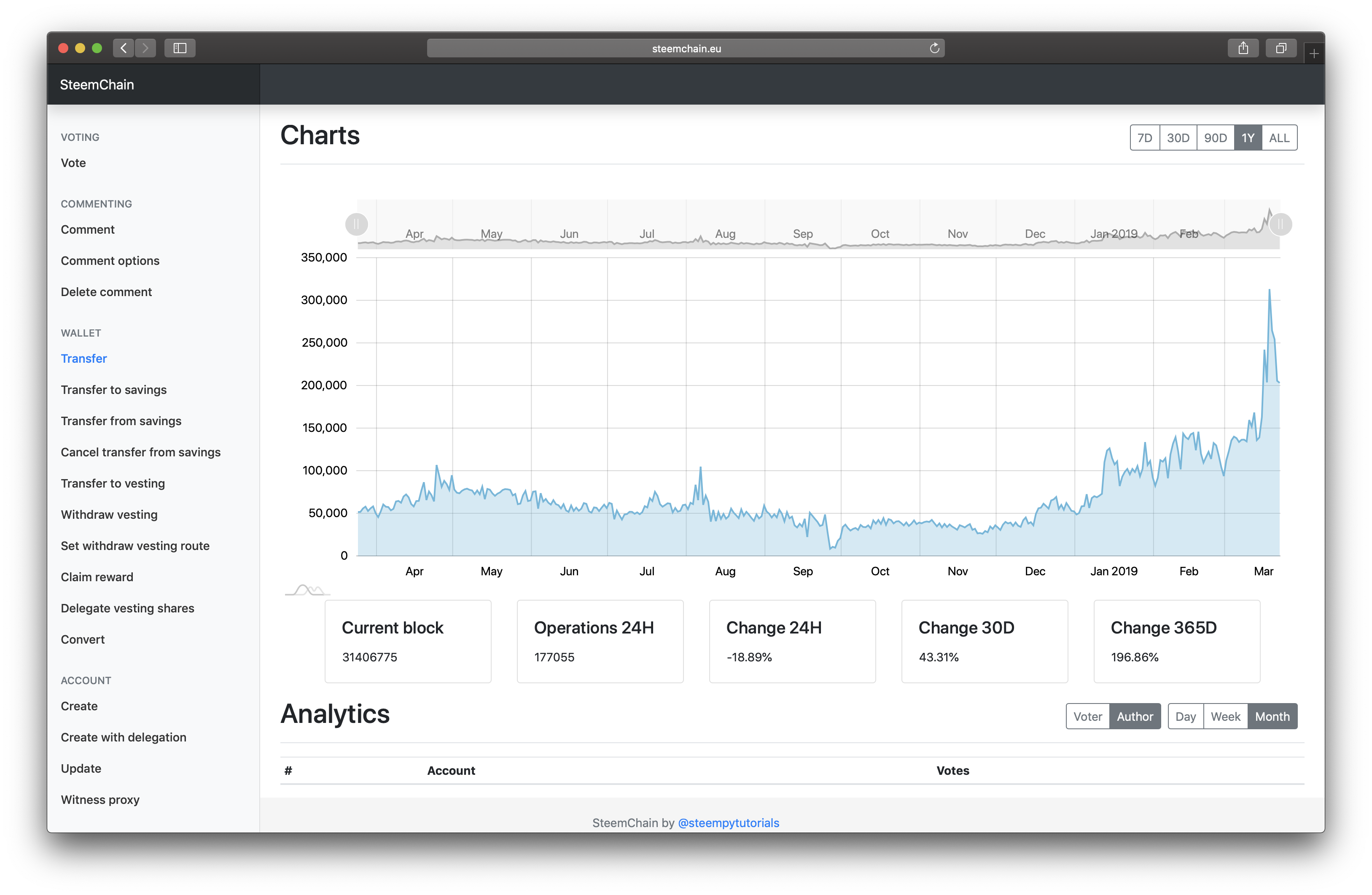
Task: Click the browser forward arrow button
Action: coord(145,48)
